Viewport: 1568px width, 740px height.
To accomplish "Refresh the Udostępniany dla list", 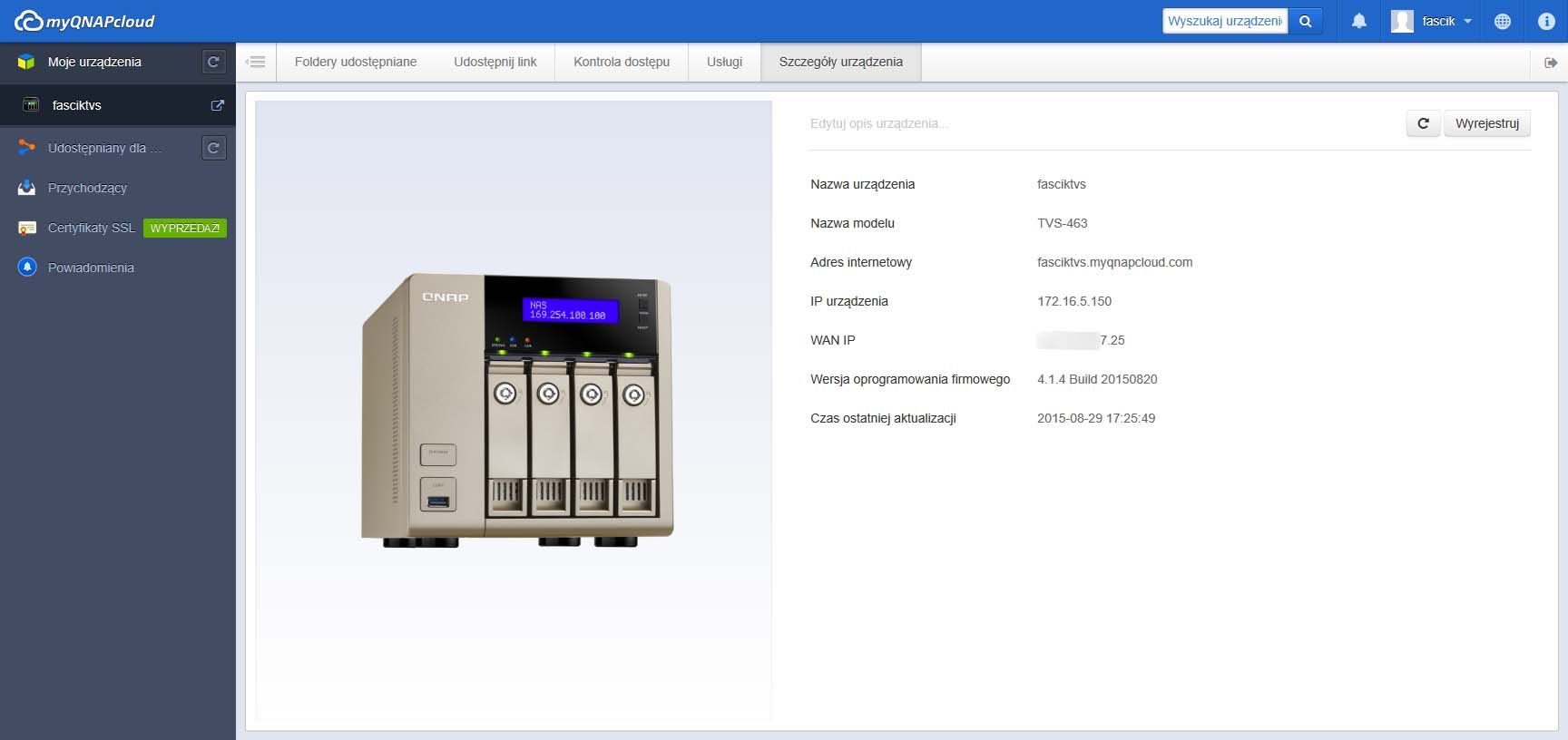I will [x=213, y=148].
